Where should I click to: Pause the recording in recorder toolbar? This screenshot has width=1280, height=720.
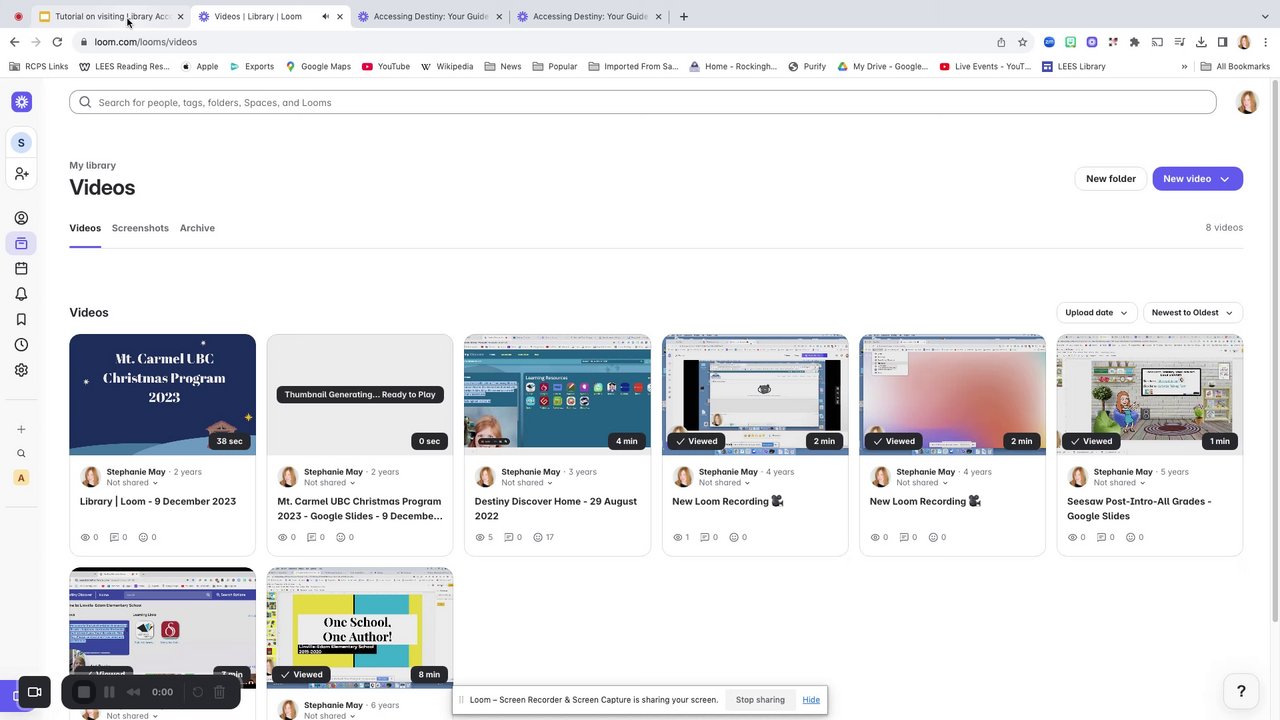pyautogui.click(x=109, y=692)
